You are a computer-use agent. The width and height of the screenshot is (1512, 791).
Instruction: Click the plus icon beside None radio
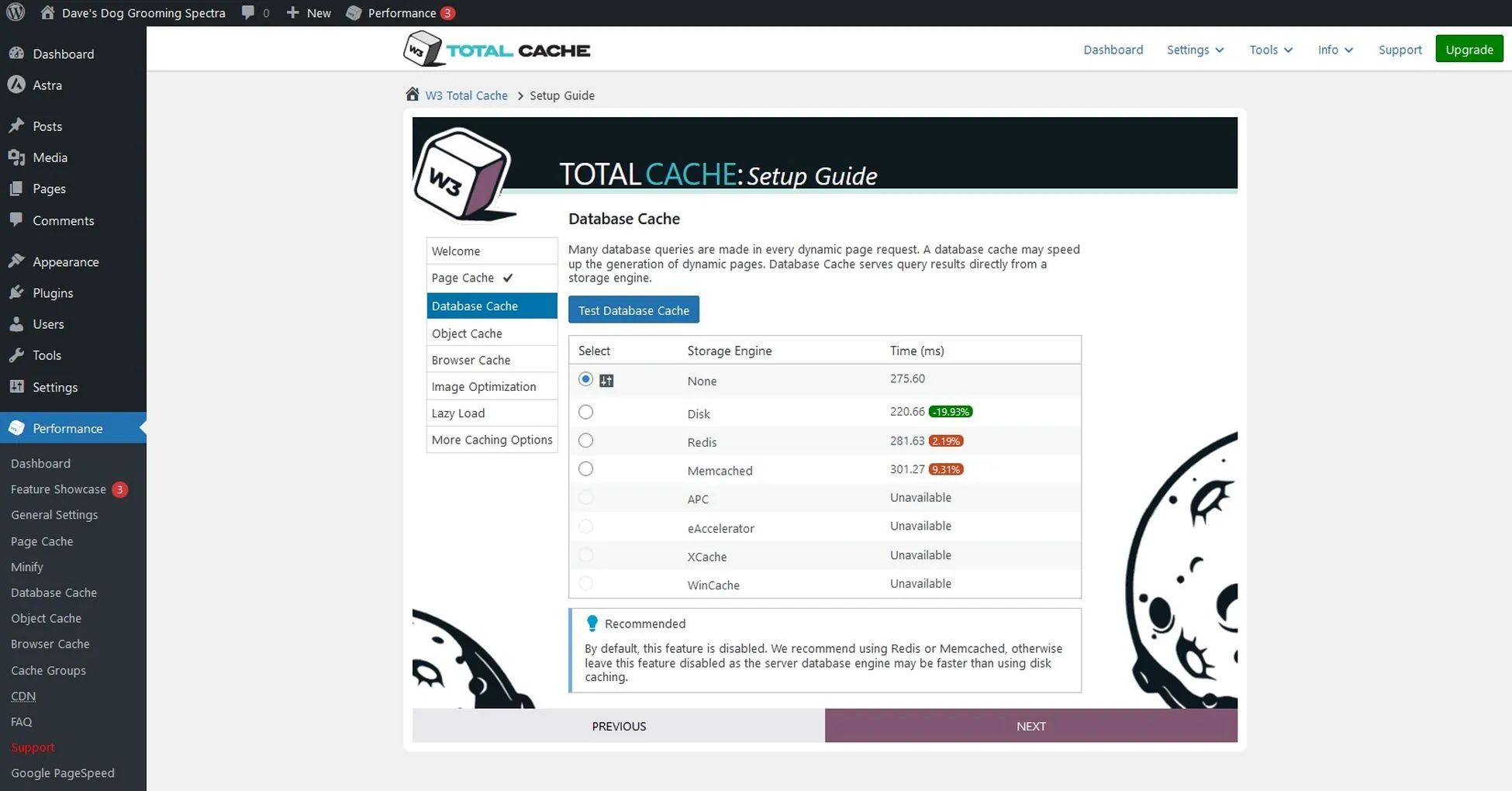pyautogui.click(x=606, y=380)
